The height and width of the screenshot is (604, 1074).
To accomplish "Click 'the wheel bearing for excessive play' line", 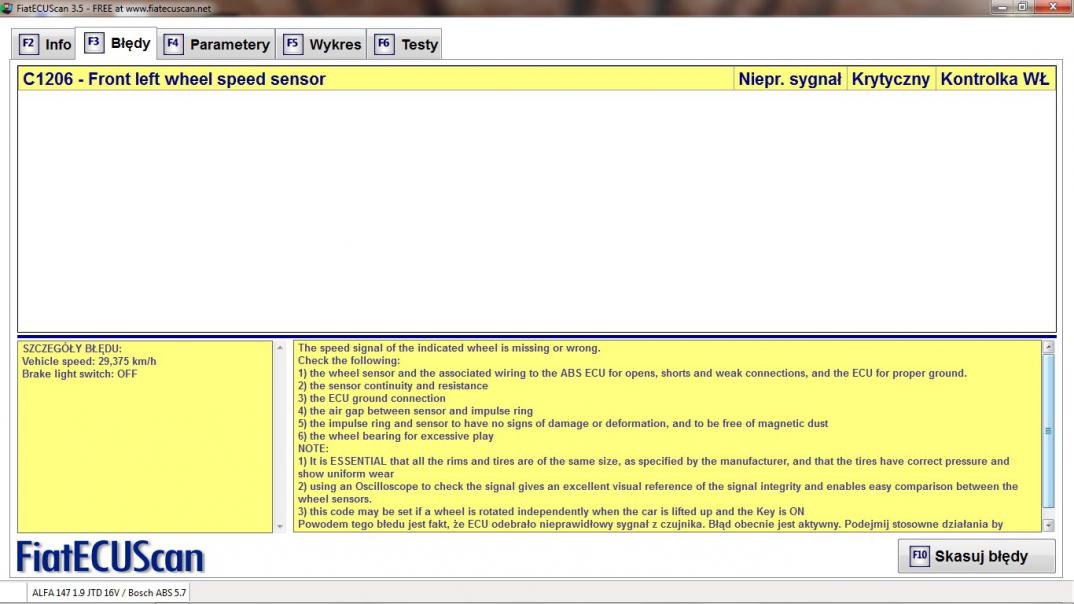I will 395,436.
